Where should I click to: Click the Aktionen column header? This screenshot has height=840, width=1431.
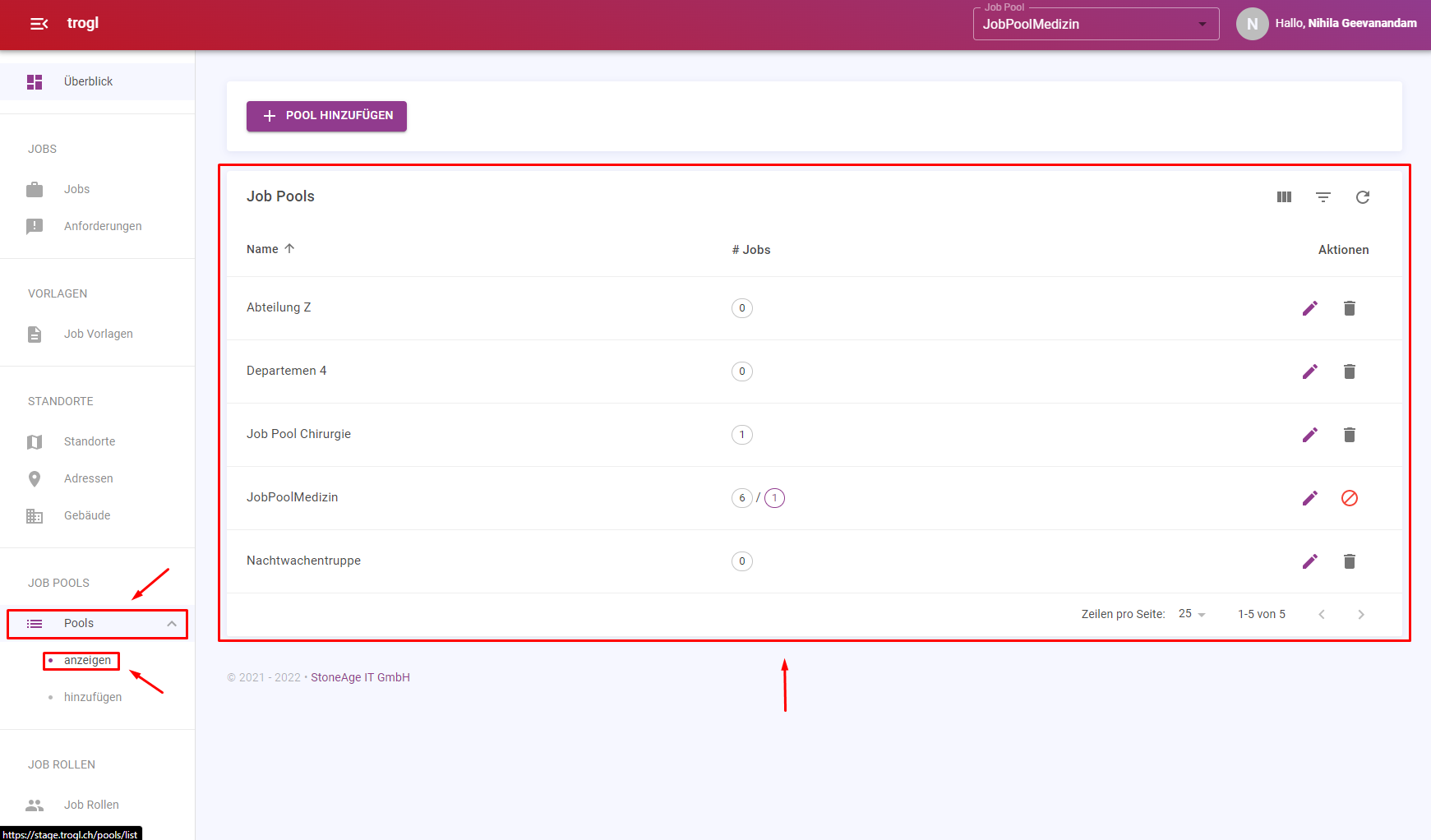click(x=1343, y=250)
